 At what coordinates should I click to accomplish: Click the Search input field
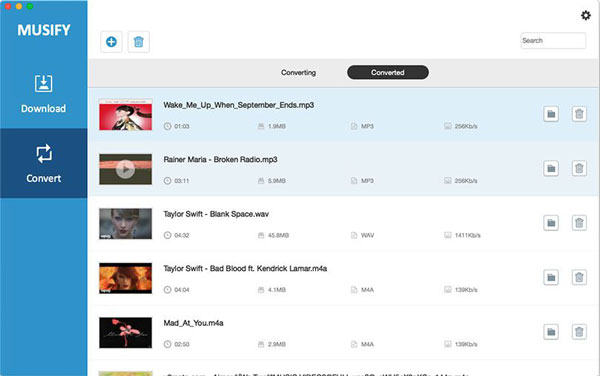click(x=553, y=41)
